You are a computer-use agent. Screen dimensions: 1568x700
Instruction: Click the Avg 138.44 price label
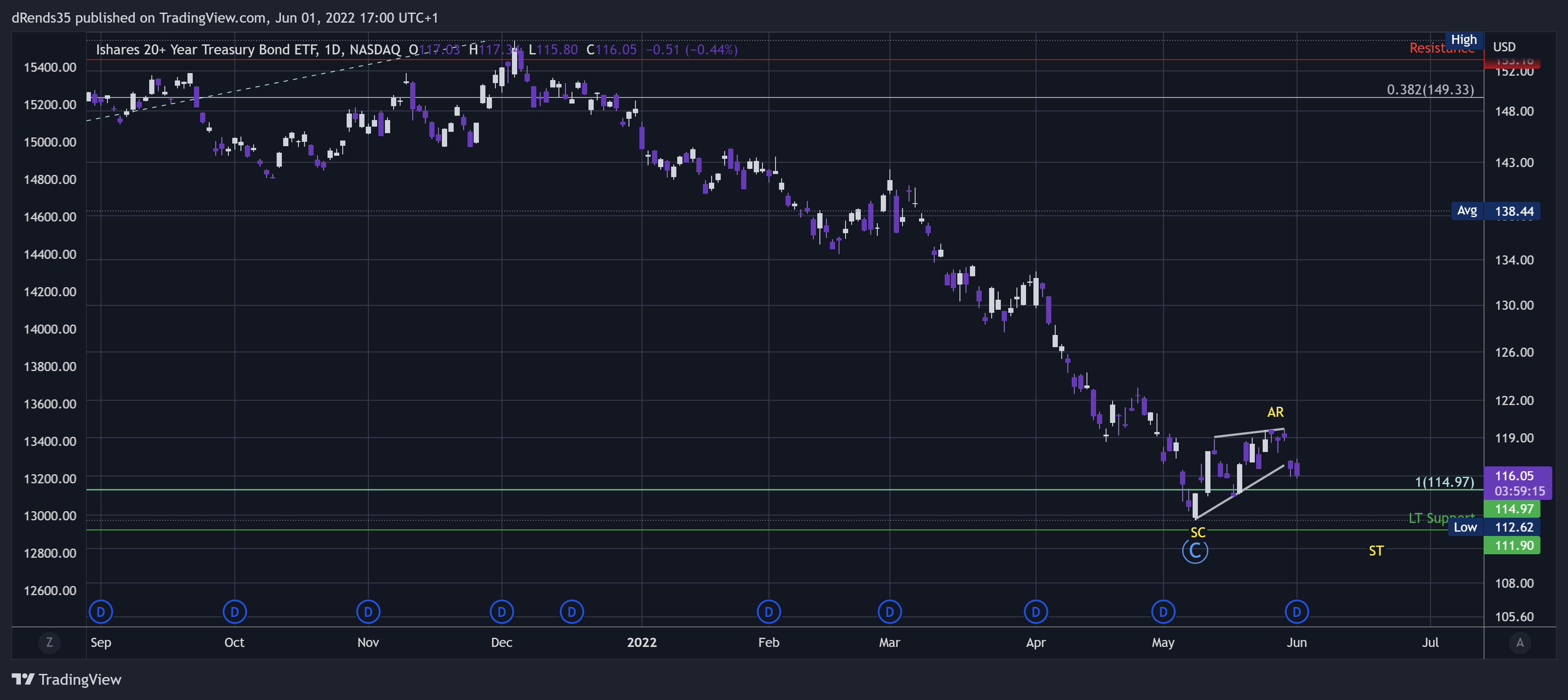pos(1495,211)
